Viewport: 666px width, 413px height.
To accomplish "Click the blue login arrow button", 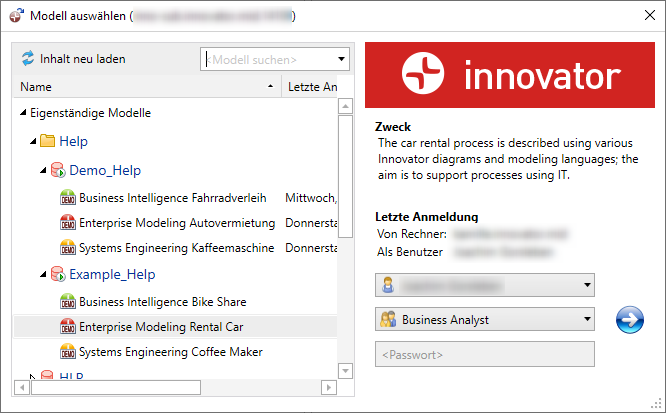I will click(x=629, y=321).
